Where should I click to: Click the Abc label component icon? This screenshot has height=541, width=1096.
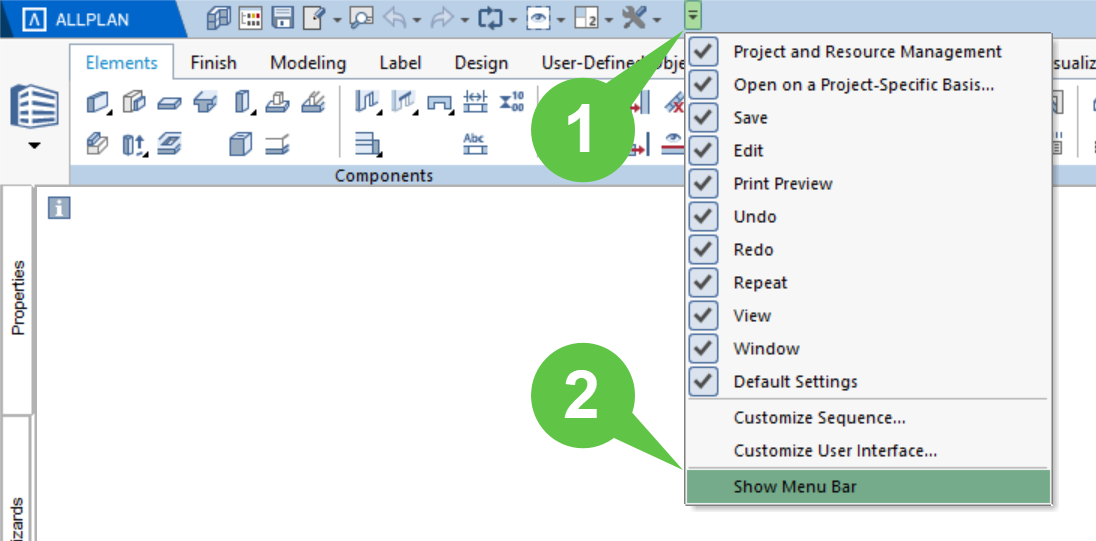pos(475,143)
